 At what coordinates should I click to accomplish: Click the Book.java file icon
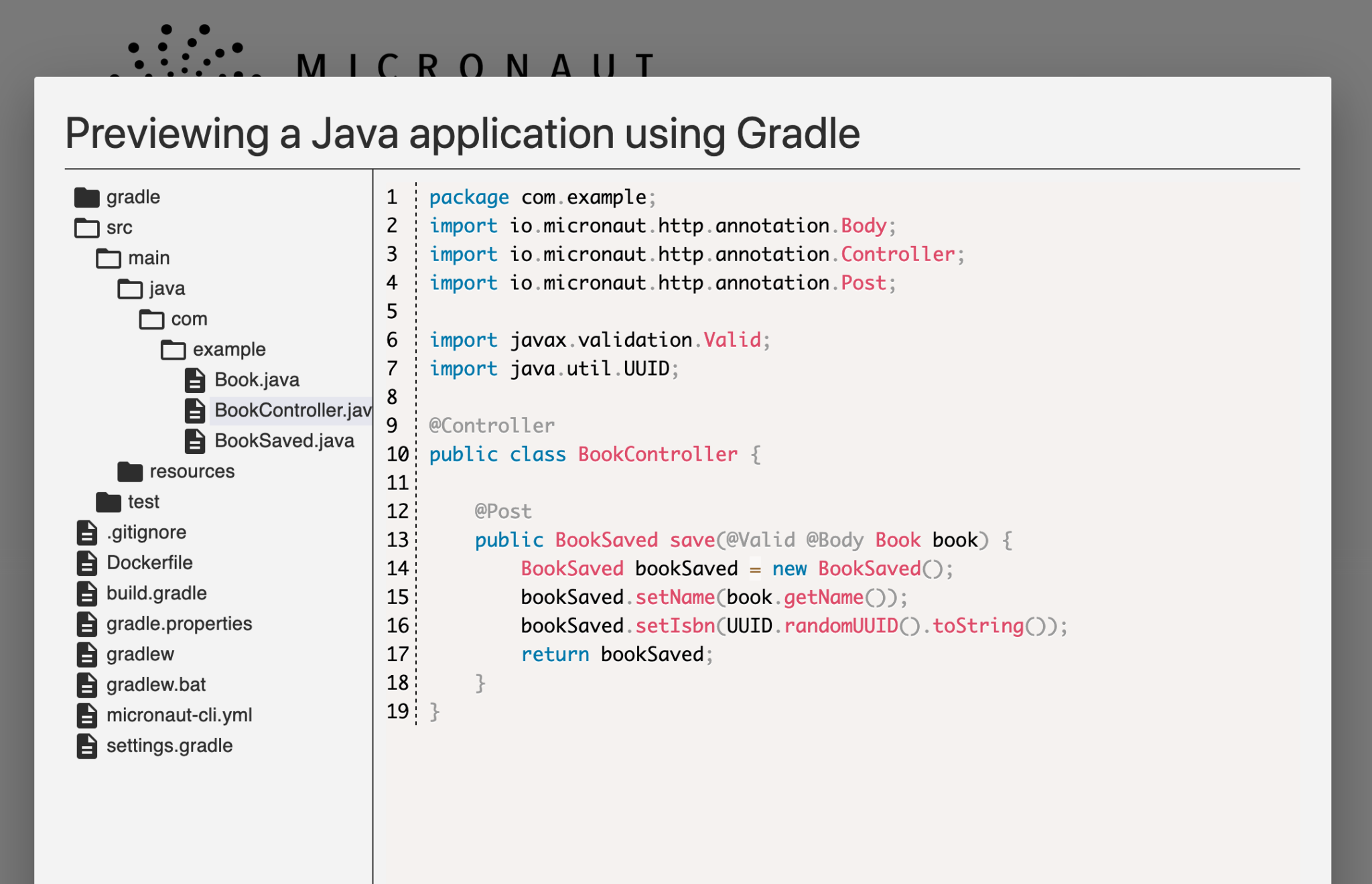[x=194, y=380]
